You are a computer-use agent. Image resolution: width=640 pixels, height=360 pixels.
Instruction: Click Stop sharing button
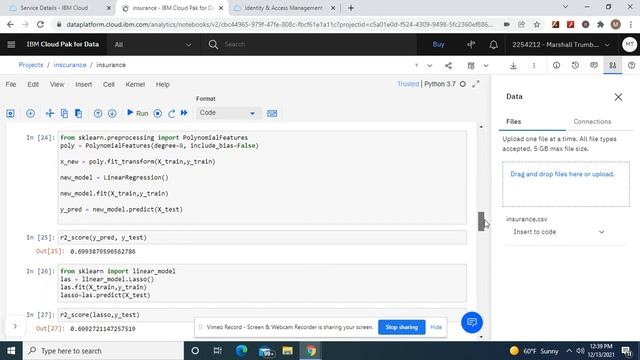pyautogui.click(x=402, y=327)
